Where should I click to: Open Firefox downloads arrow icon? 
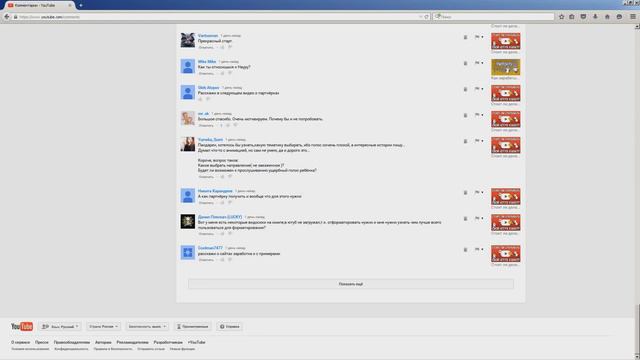click(x=595, y=17)
